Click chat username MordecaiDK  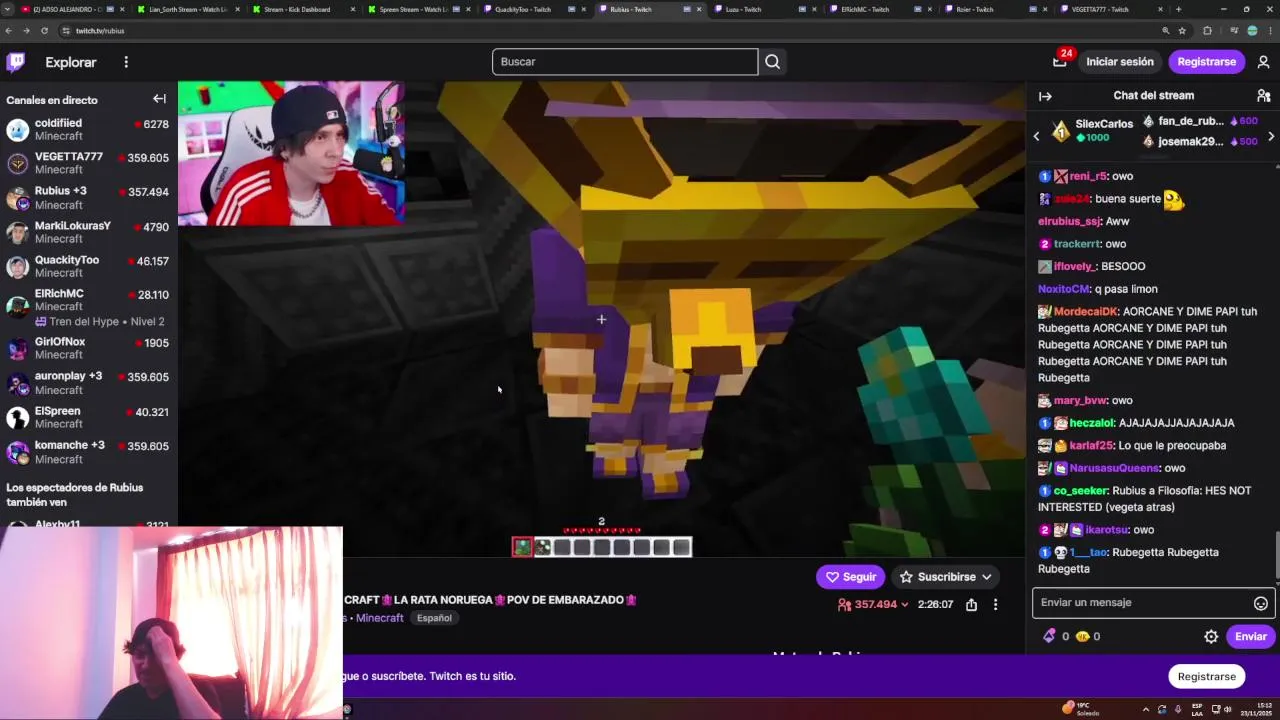pyautogui.click(x=1085, y=311)
